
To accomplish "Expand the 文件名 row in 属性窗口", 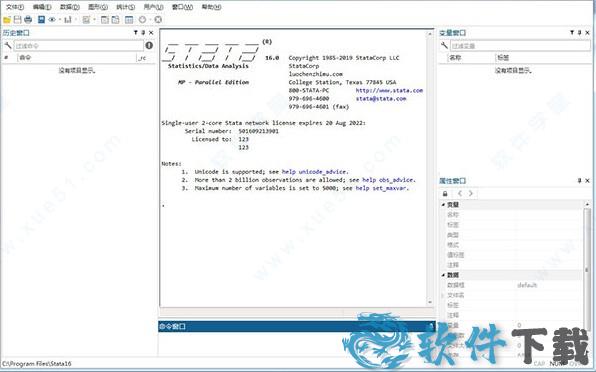I will tap(443, 295).
